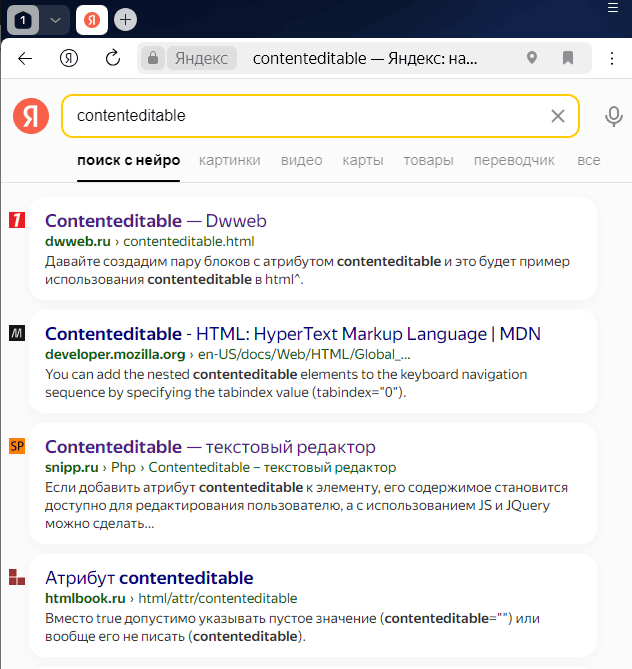Open Атрибут contenteditable result
This screenshot has width=632, height=669.
click(x=149, y=578)
